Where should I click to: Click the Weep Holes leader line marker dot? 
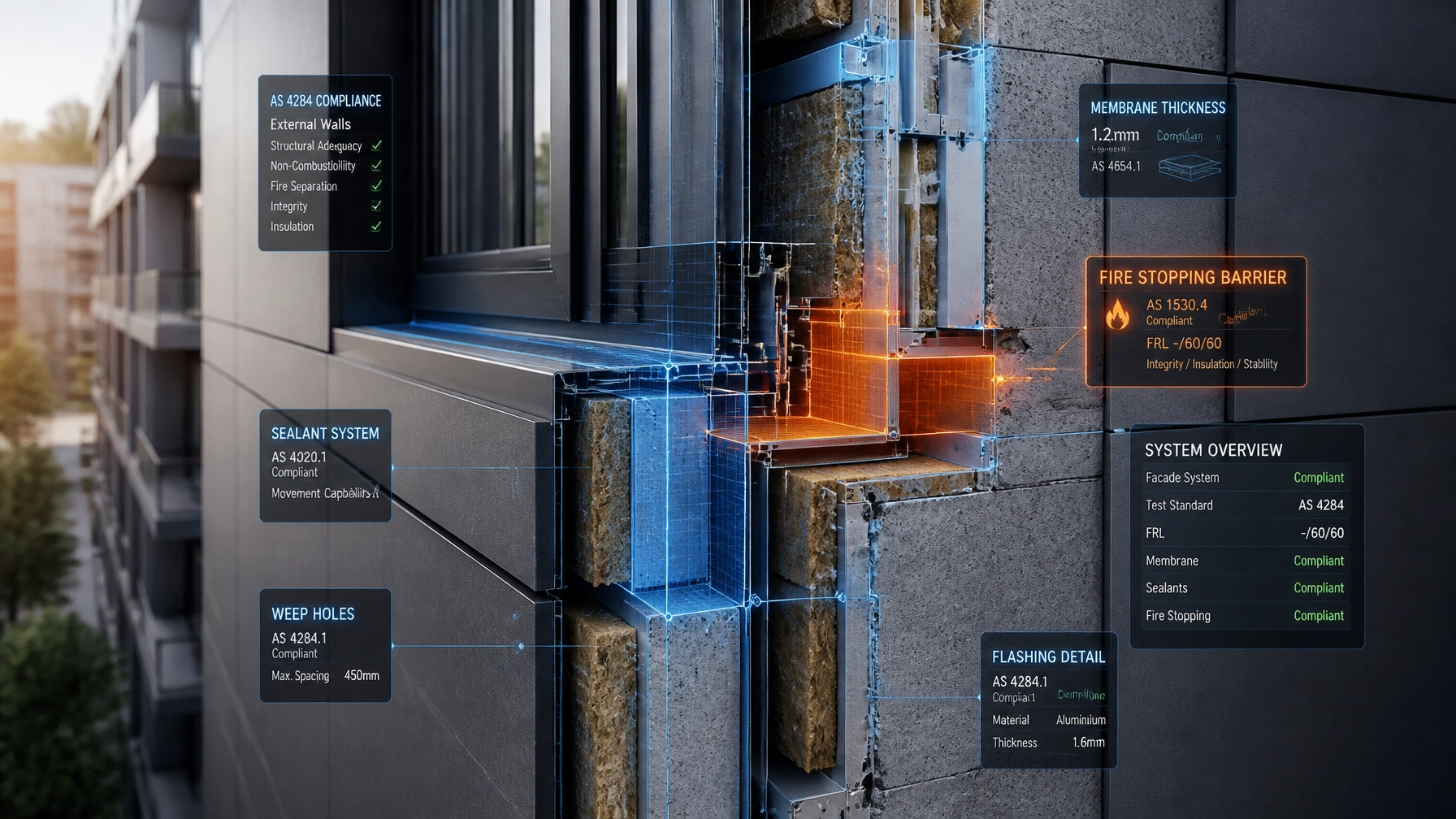(521, 647)
